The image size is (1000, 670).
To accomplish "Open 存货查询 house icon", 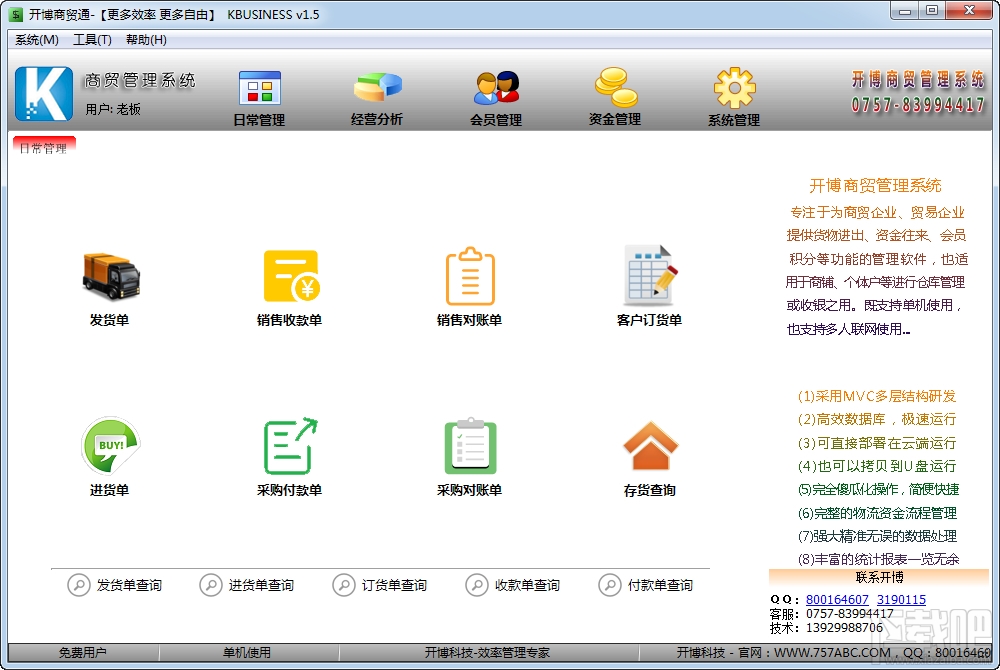I will pyautogui.click(x=650, y=446).
